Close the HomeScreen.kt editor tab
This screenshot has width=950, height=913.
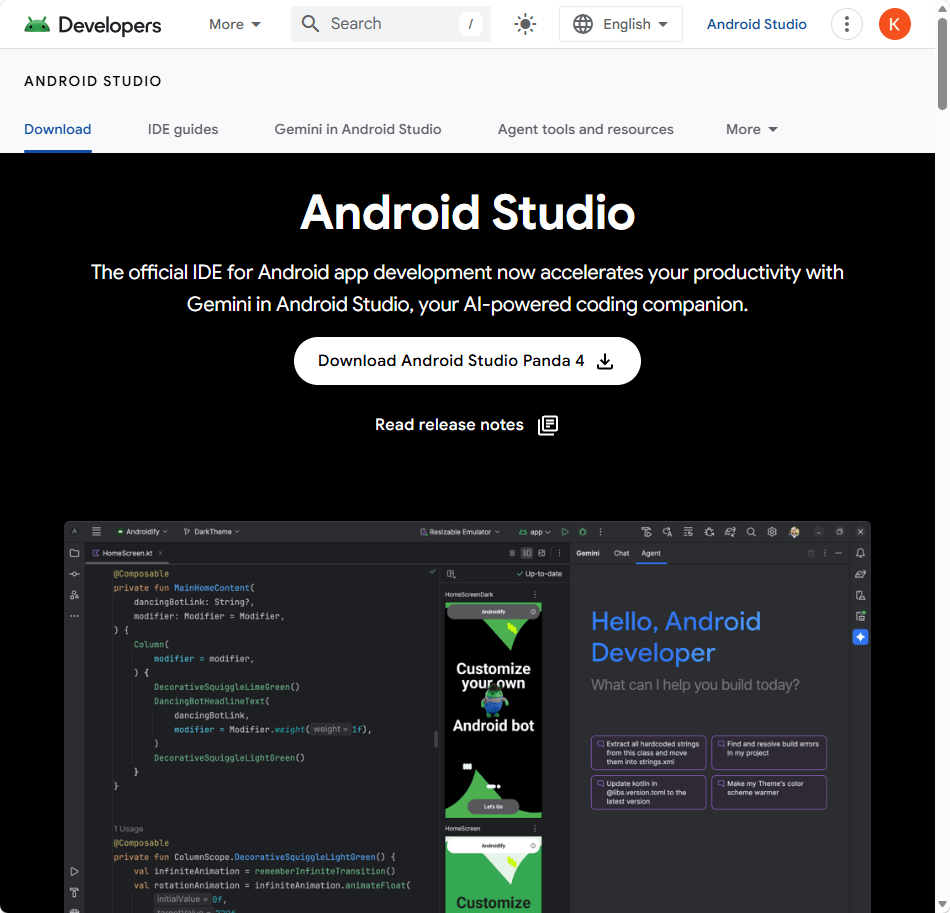(x=161, y=553)
